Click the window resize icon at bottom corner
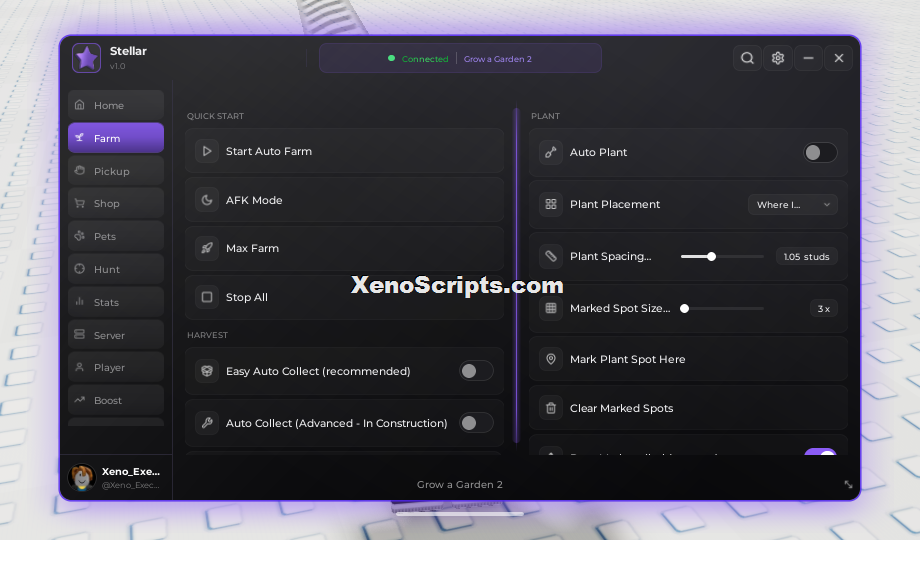Screen dimensions: 920x570 coord(848,484)
